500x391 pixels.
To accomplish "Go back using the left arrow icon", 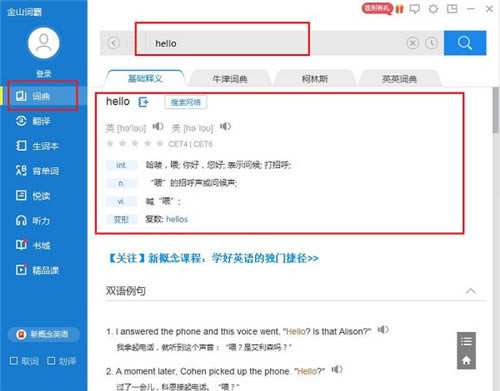I will [x=114, y=43].
